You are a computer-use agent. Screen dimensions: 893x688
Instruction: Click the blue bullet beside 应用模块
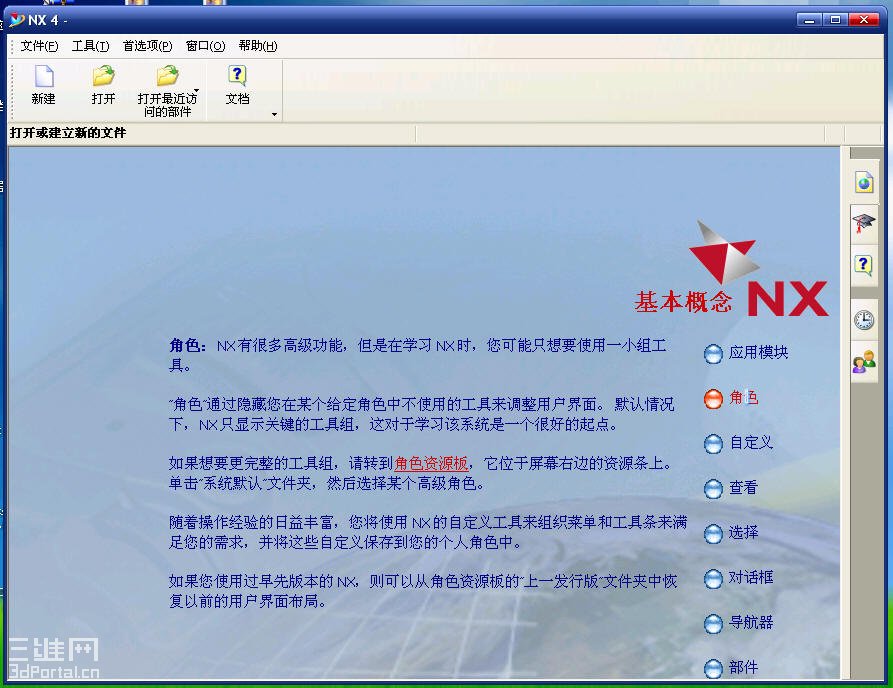(x=713, y=354)
